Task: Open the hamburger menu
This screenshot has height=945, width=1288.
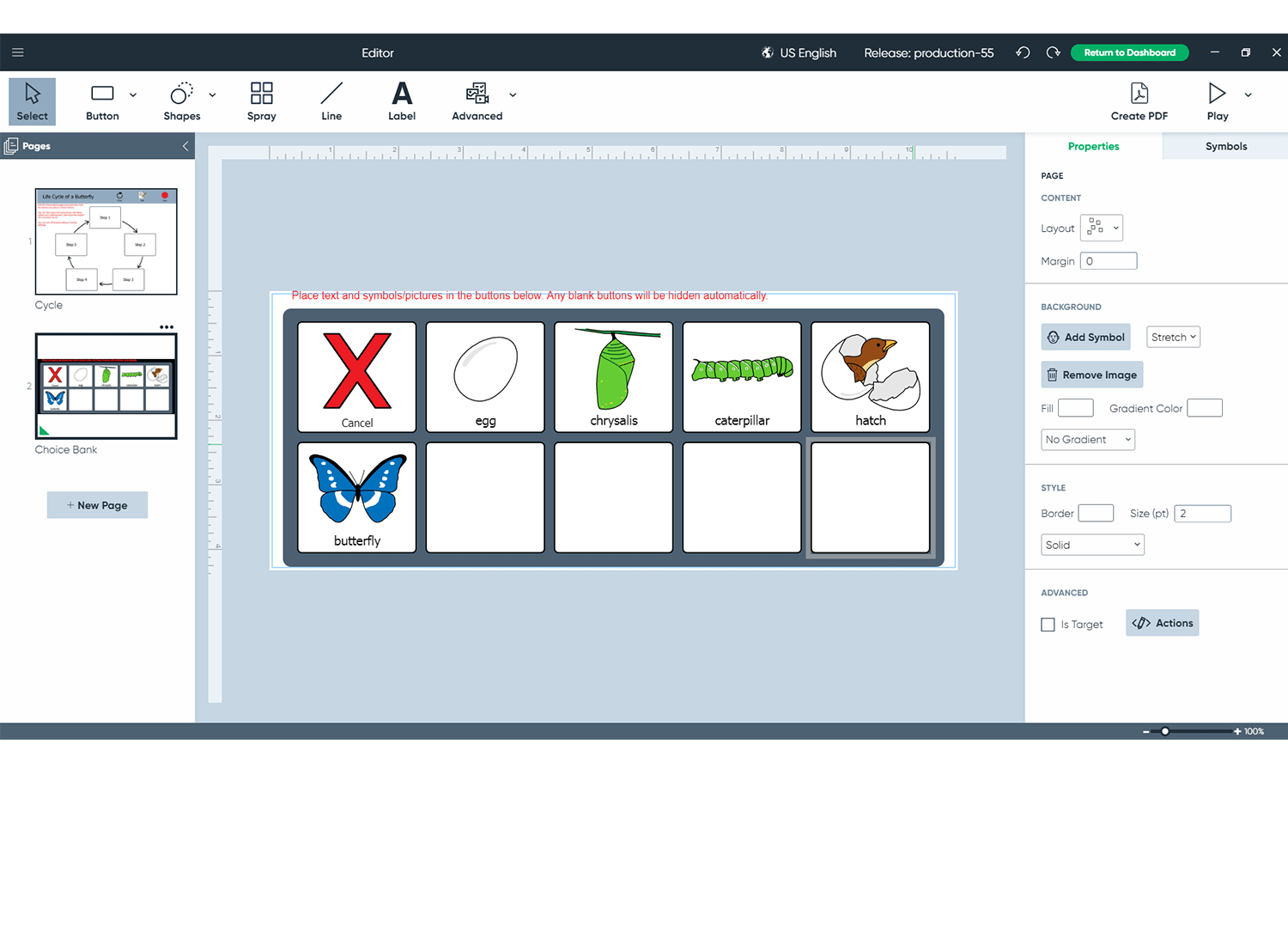Action: pyautogui.click(x=17, y=52)
